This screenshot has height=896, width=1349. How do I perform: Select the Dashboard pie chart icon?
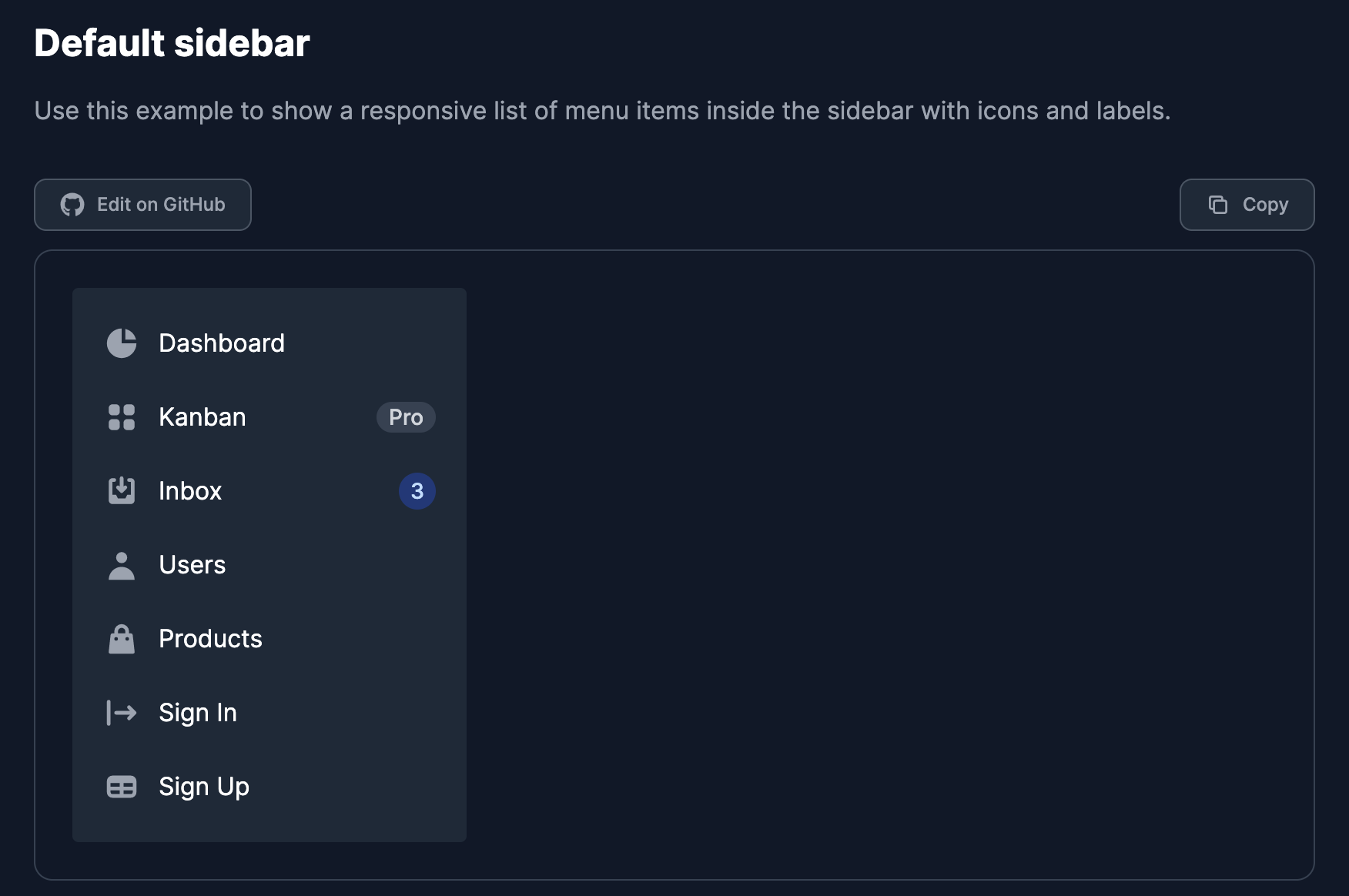122,343
